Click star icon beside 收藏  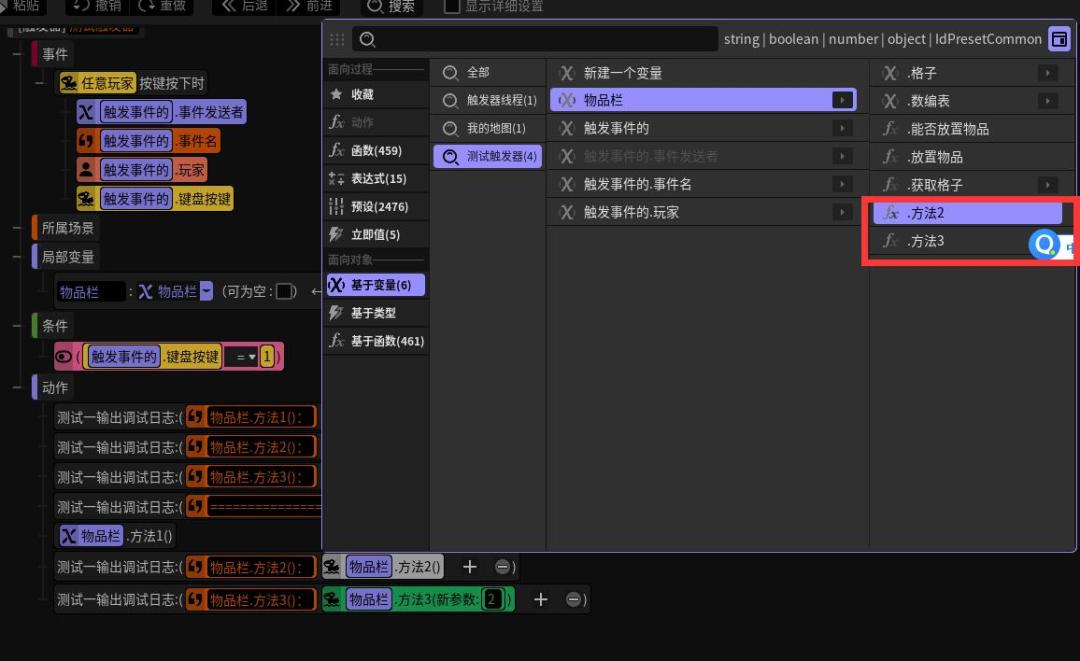click(x=336, y=94)
